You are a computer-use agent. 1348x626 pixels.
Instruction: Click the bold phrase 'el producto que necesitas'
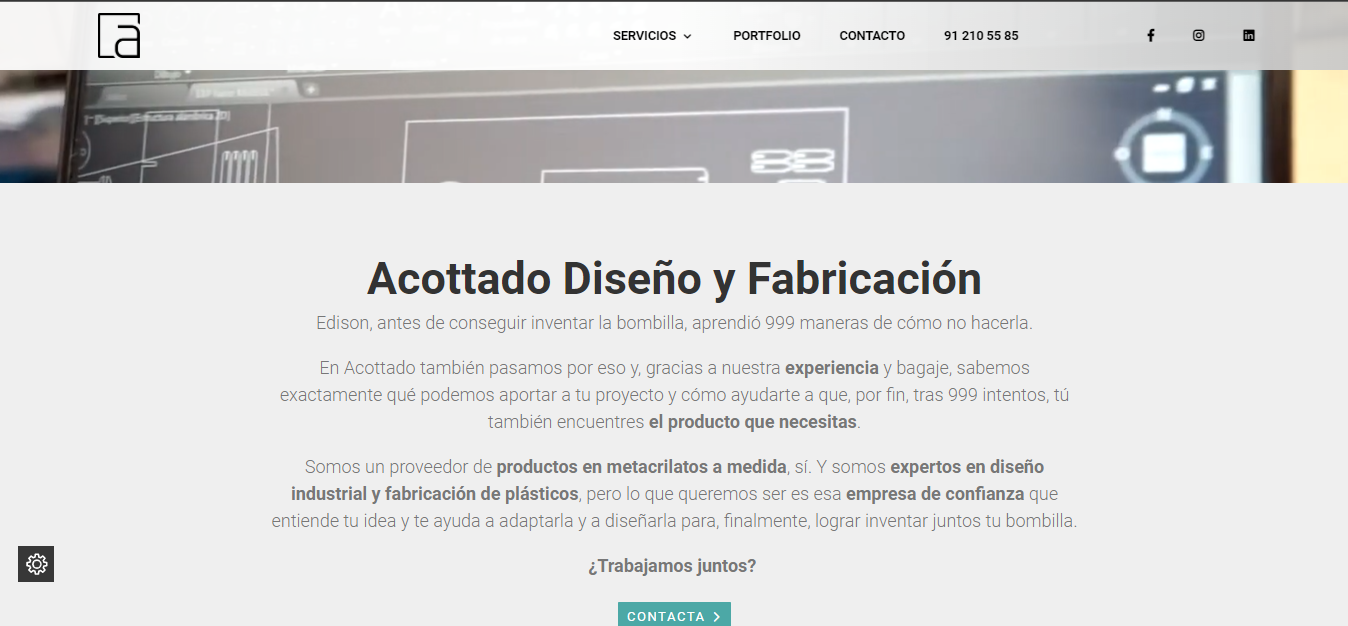click(x=753, y=422)
